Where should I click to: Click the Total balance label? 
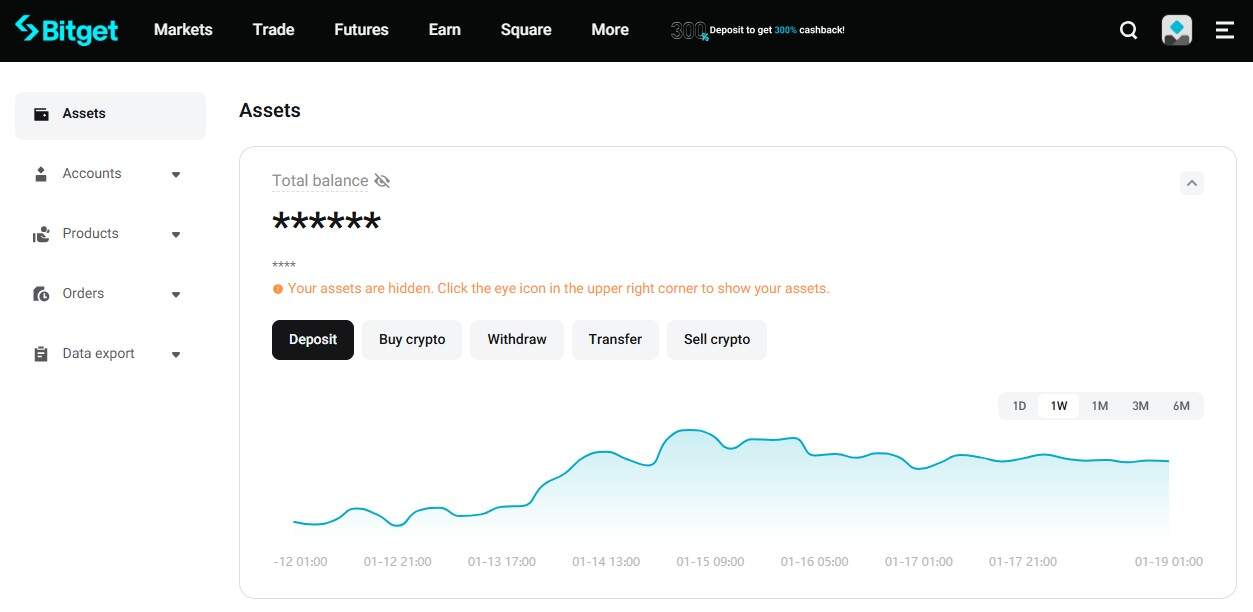click(320, 181)
